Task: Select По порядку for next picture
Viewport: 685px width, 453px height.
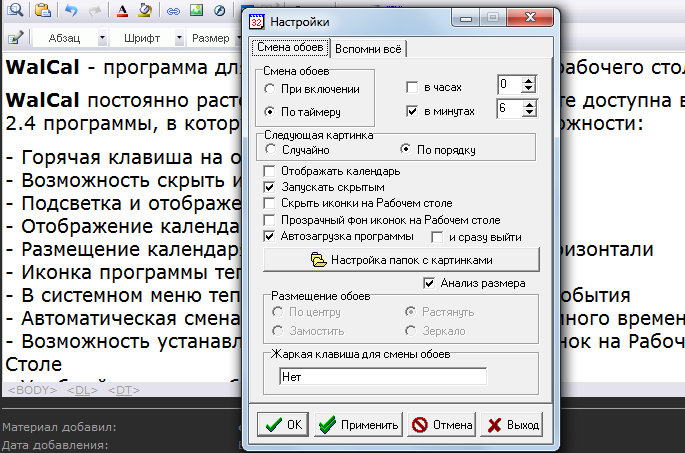Action: point(406,149)
